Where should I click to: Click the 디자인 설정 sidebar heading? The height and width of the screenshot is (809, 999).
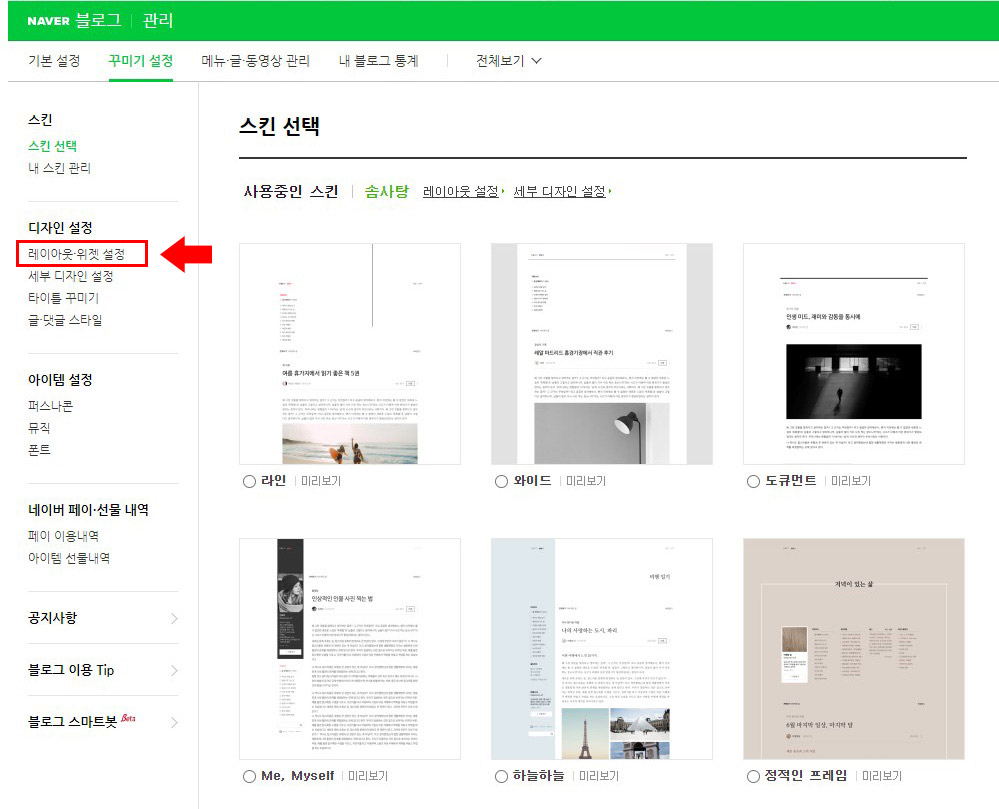tap(60, 227)
